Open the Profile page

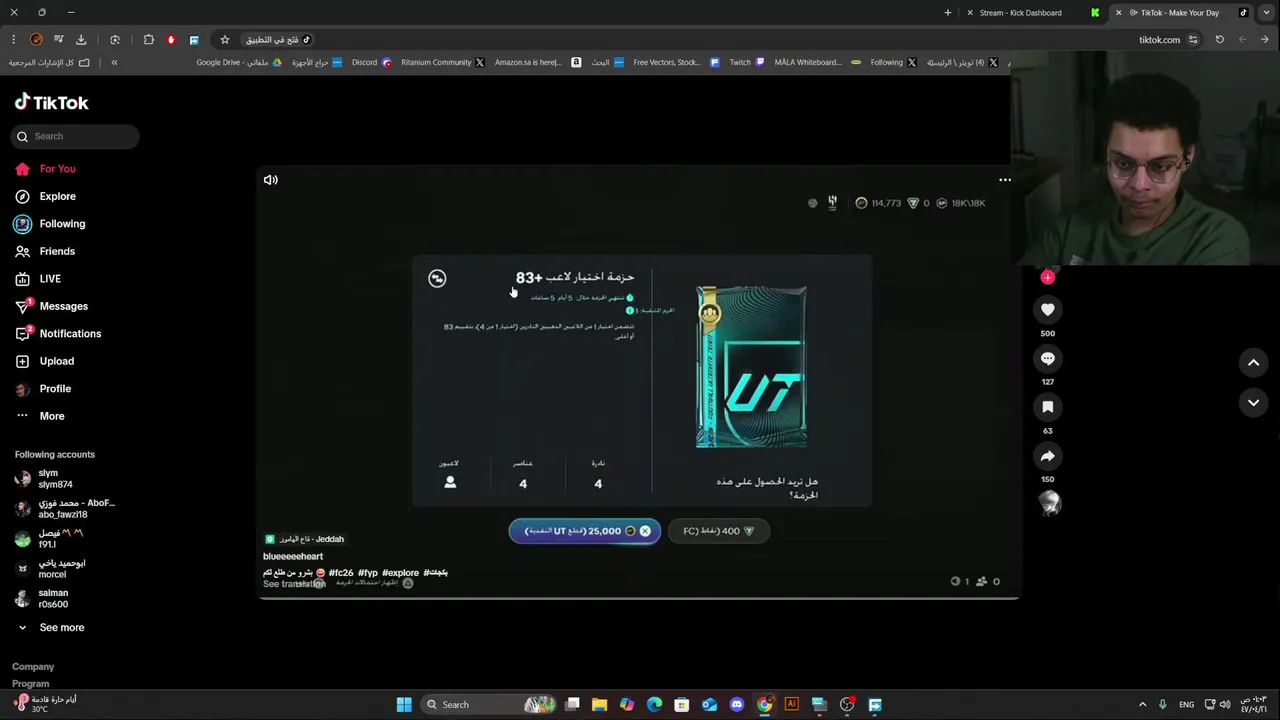[43, 388]
